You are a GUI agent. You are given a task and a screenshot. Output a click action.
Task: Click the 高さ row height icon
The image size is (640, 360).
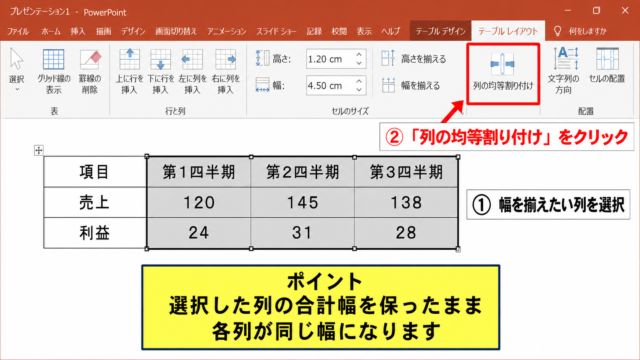pos(262,58)
